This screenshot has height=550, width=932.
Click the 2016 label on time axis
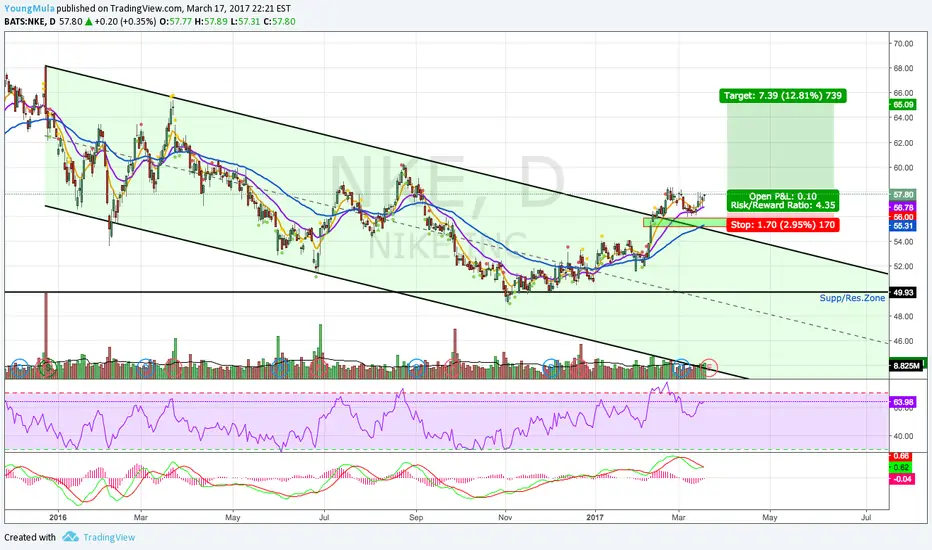pos(58,517)
